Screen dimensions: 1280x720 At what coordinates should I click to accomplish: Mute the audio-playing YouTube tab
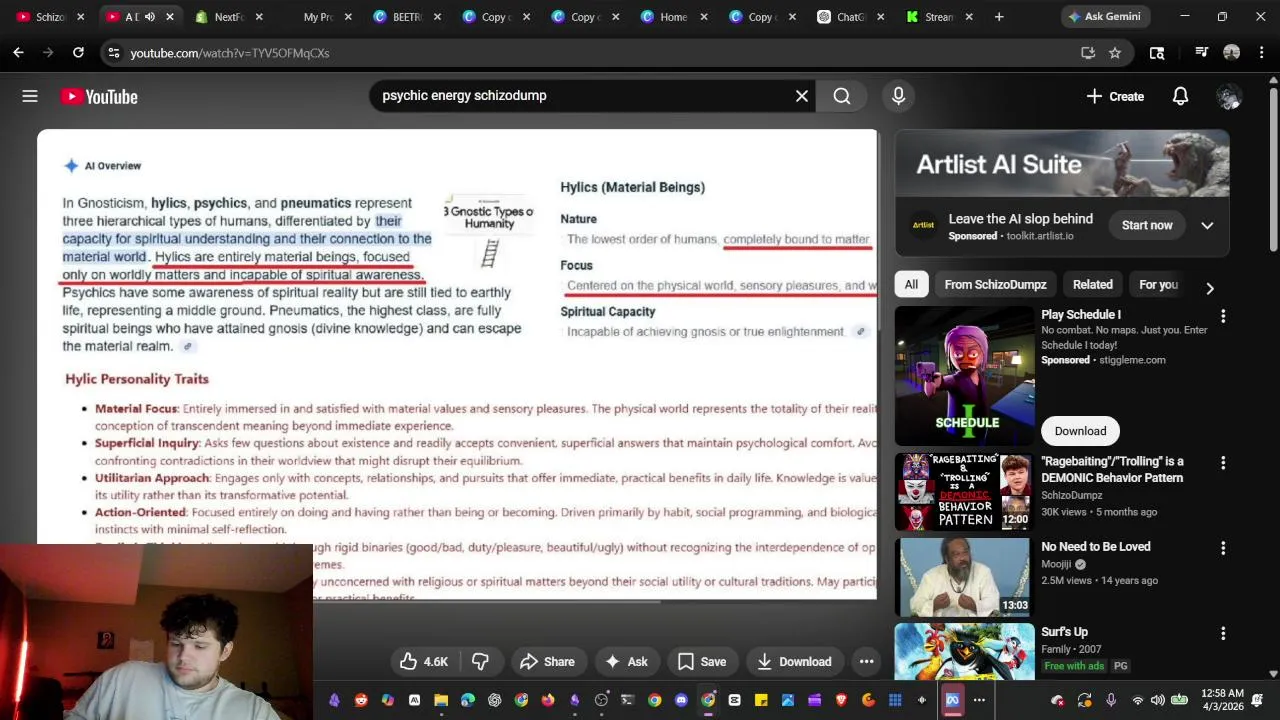click(149, 17)
